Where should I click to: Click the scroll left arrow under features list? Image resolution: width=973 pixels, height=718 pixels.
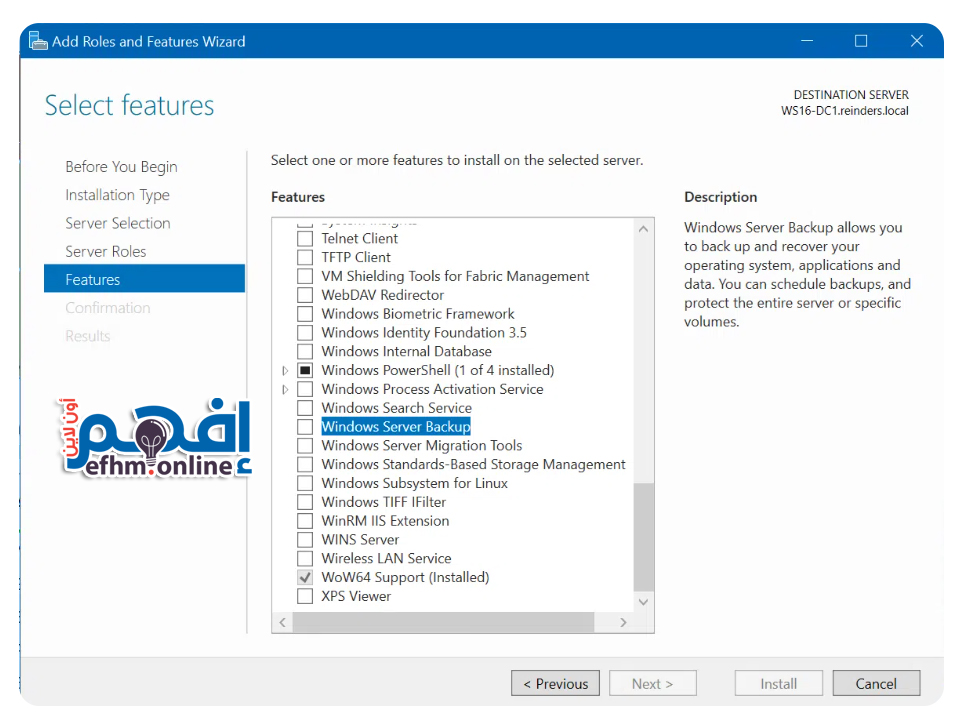click(283, 623)
